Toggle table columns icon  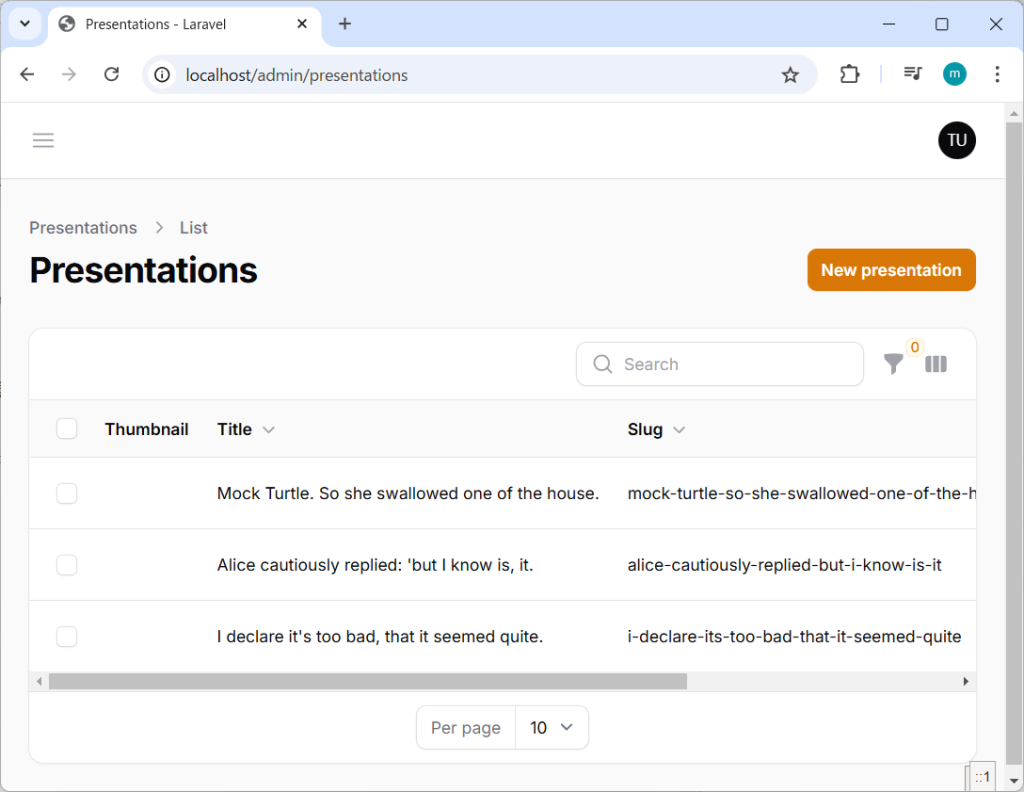(936, 365)
